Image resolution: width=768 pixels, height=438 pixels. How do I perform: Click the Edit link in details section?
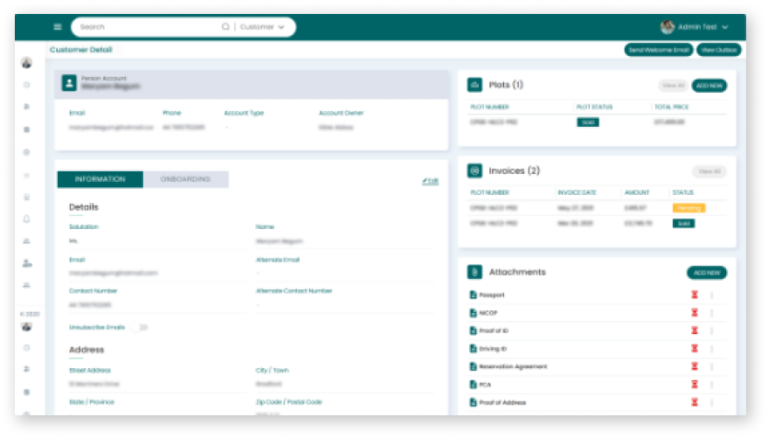[x=430, y=181]
